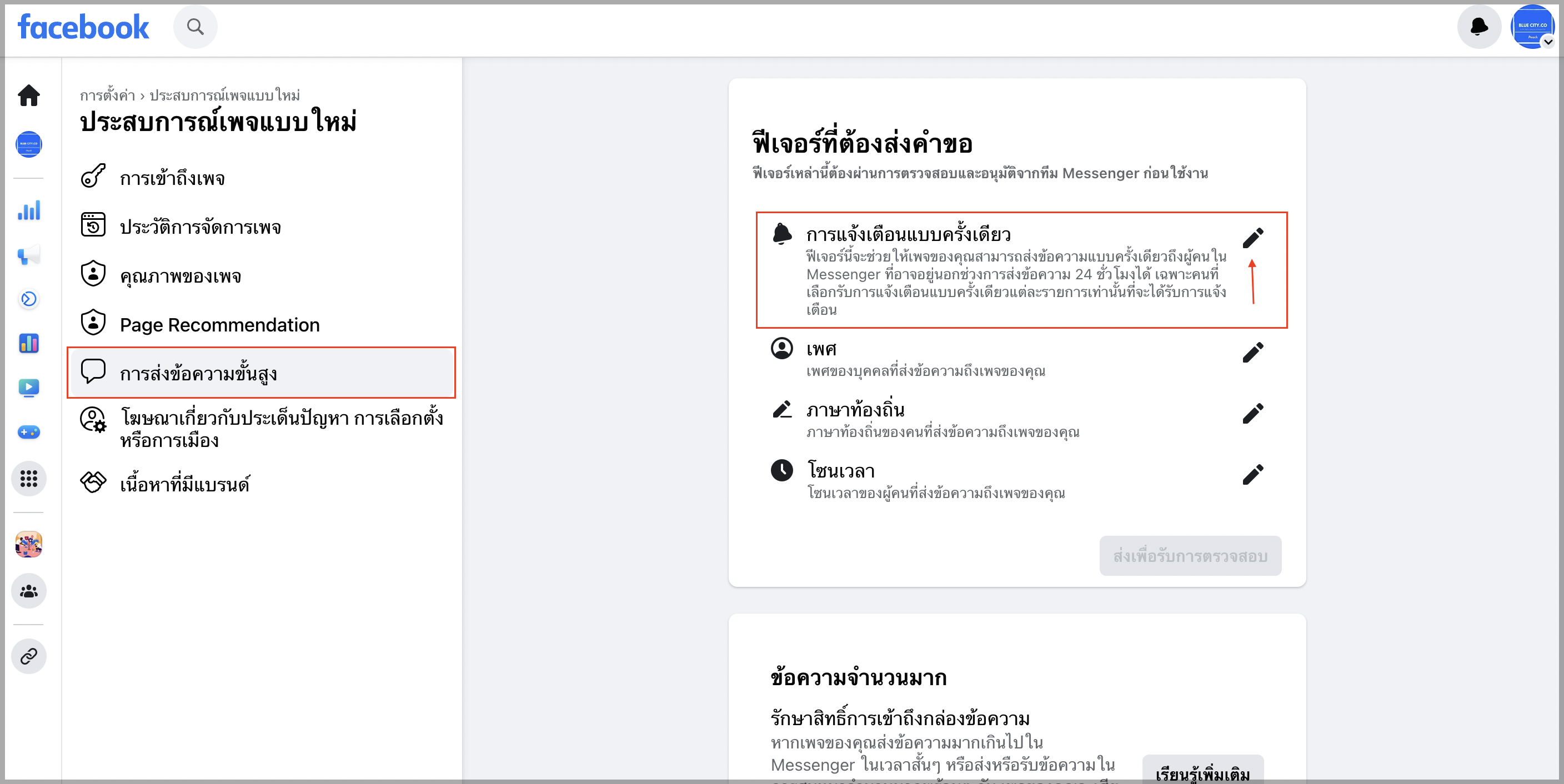Open the Blue City page avatar in sidebar

28,144
